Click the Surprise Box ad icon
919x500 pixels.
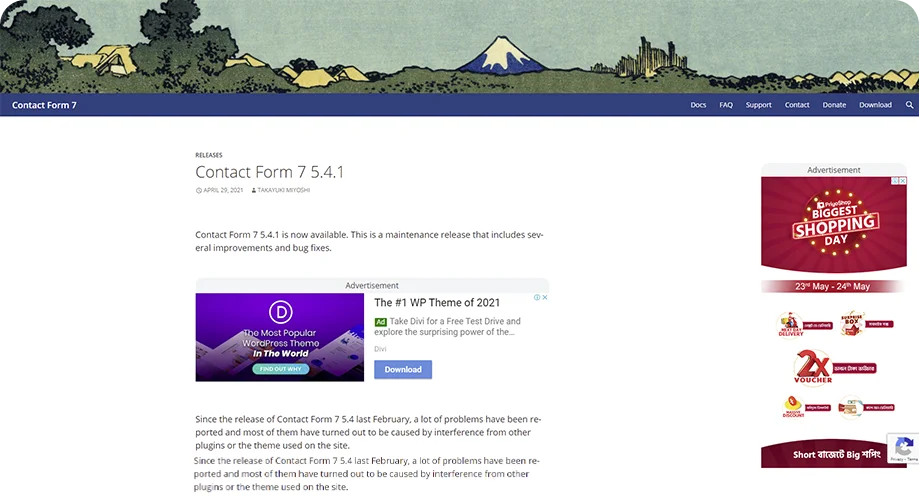coord(853,323)
